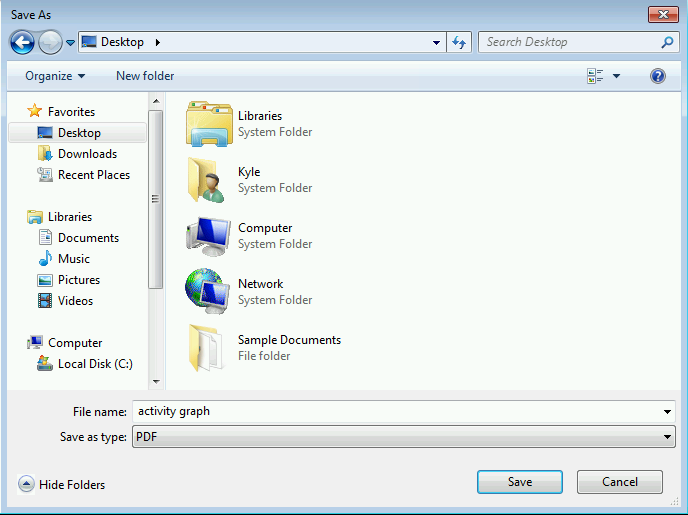688x515 pixels.
Task: Click the Refresh button in address bar
Action: [x=459, y=43]
